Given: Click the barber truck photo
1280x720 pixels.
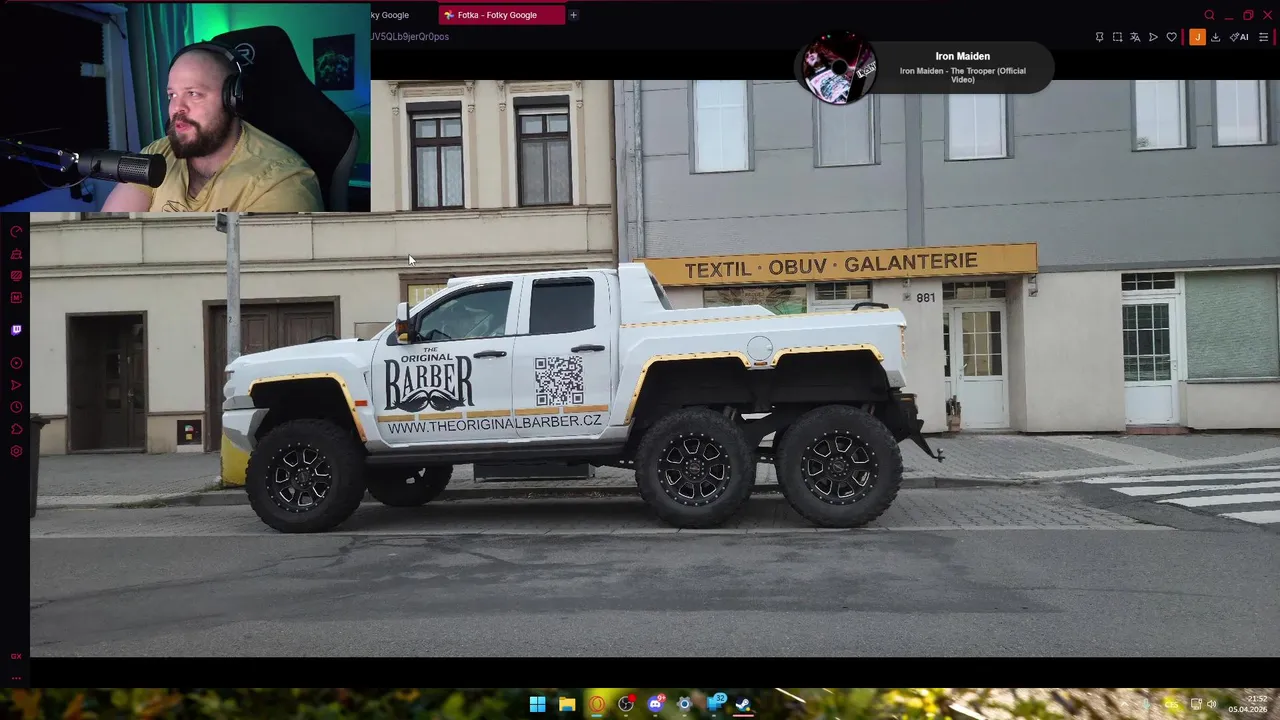Looking at the screenshot, I should 655,368.
